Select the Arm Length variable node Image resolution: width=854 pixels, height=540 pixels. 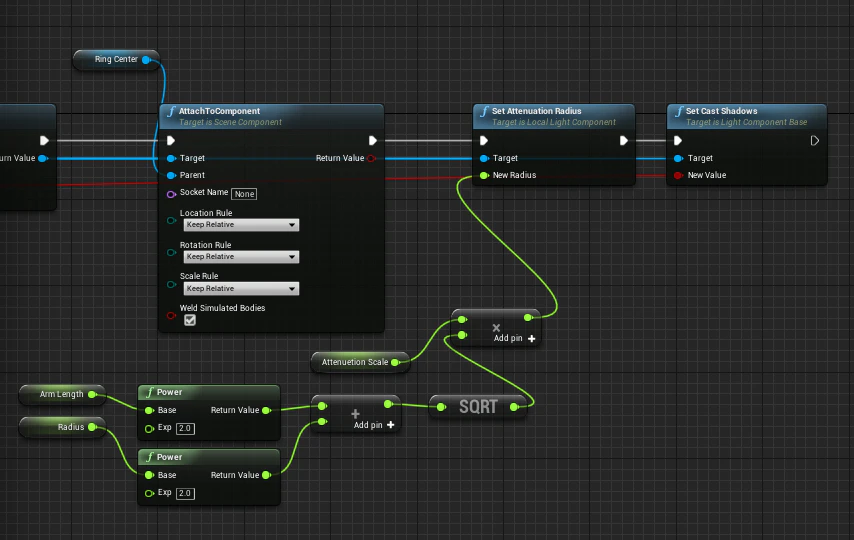coord(62,394)
